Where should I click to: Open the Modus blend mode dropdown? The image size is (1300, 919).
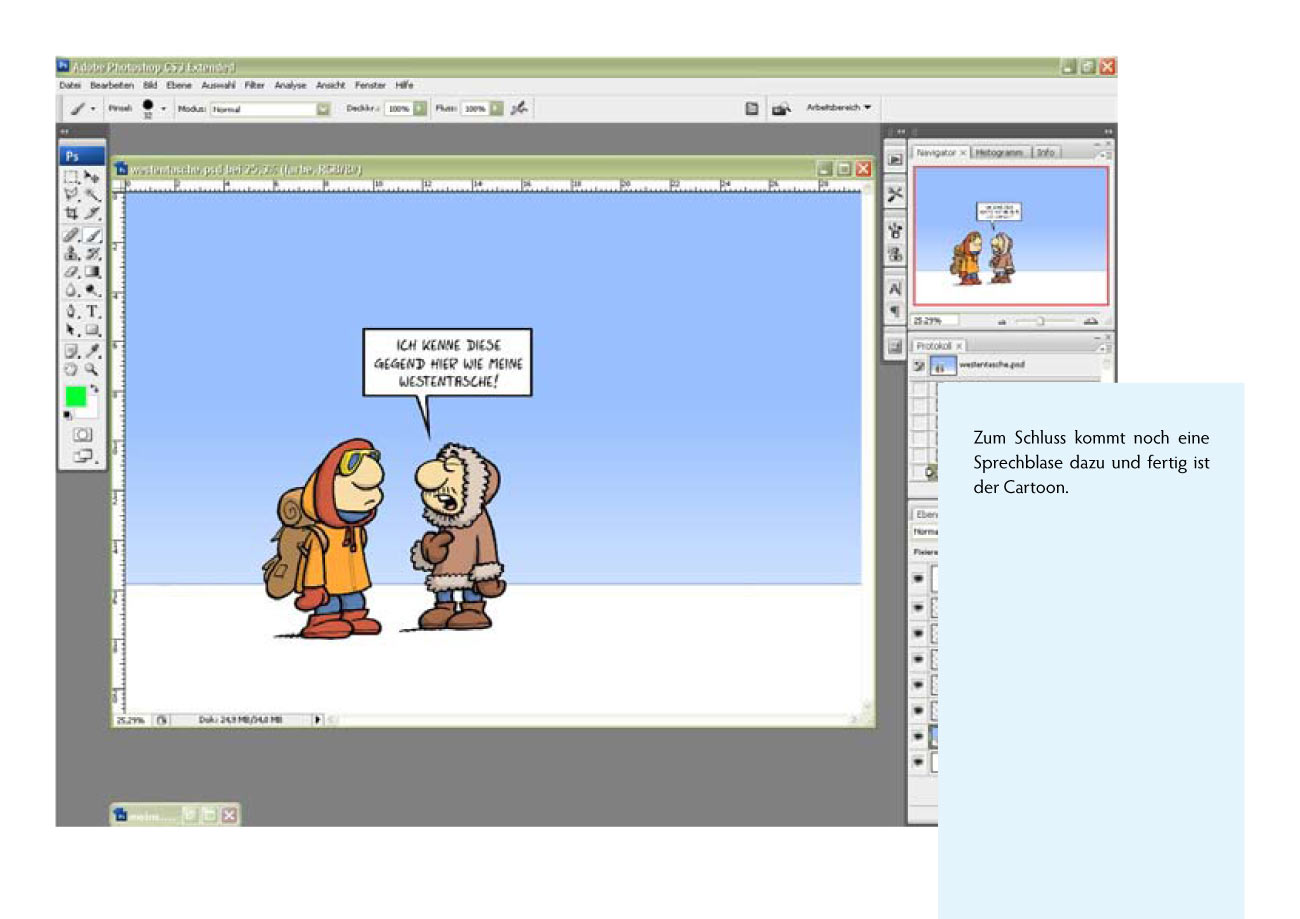[x=323, y=108]
